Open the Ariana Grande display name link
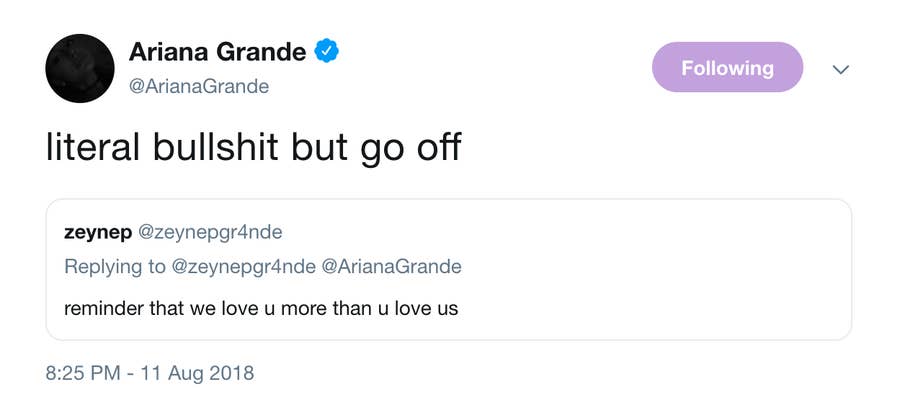This screenshot has width=900, height=400. [x=216, y=52]
